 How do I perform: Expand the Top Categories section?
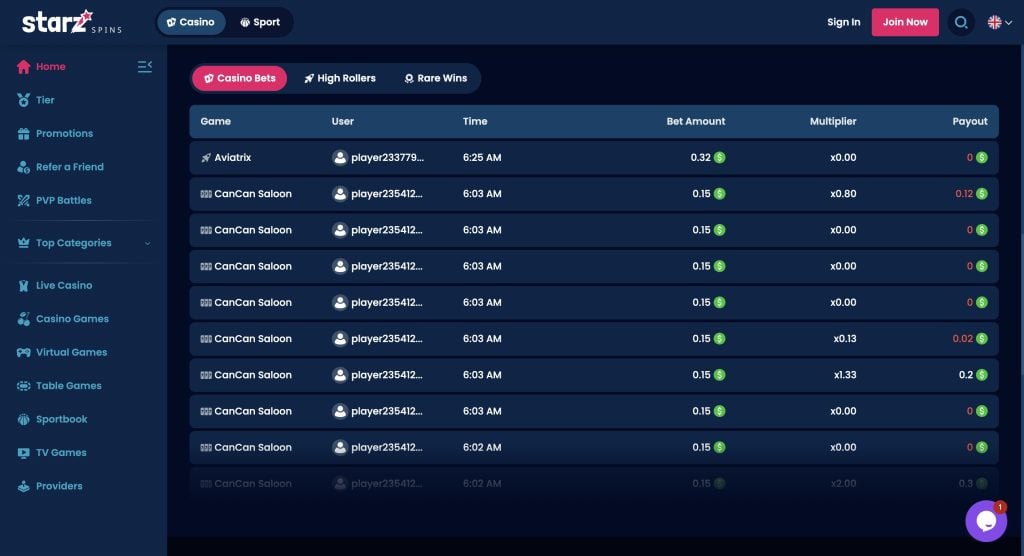148,243
